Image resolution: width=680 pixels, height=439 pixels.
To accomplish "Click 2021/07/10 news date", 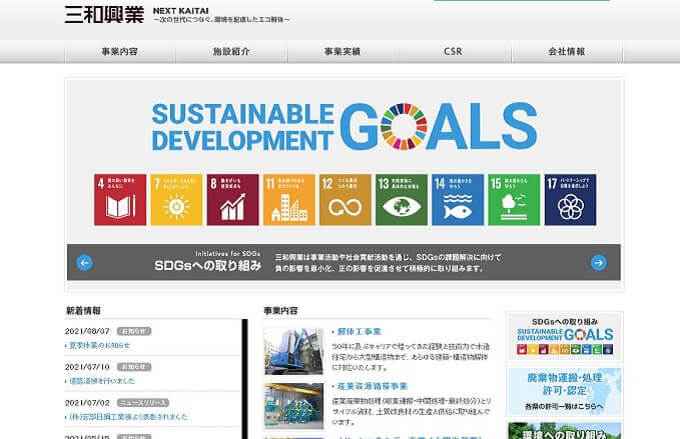I will (87, 367).
